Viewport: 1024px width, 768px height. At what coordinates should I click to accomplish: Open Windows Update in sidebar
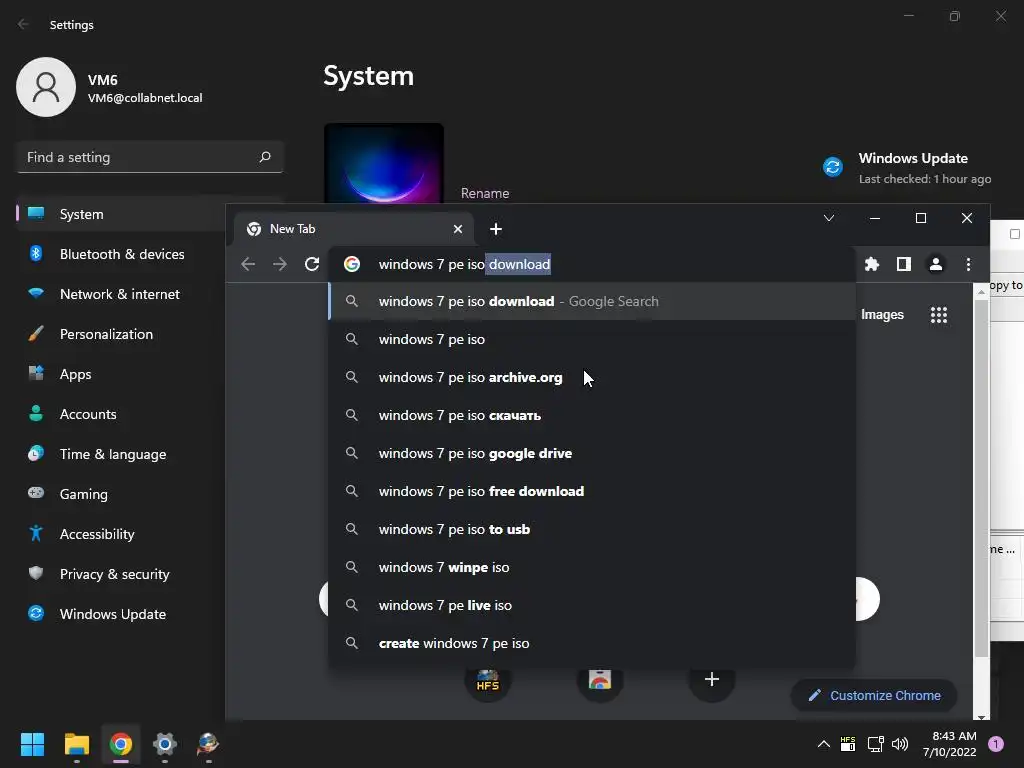tap(121, 614)
